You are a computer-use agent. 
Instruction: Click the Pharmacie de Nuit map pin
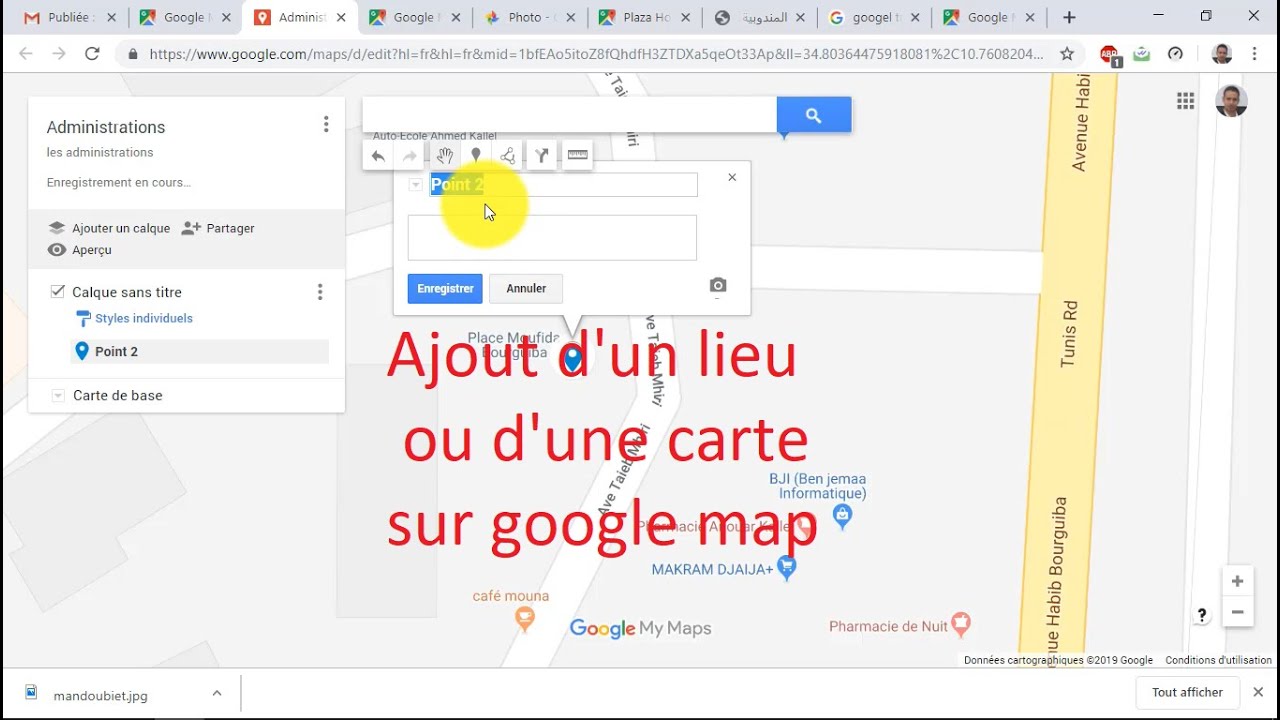[x=961, y=625]
